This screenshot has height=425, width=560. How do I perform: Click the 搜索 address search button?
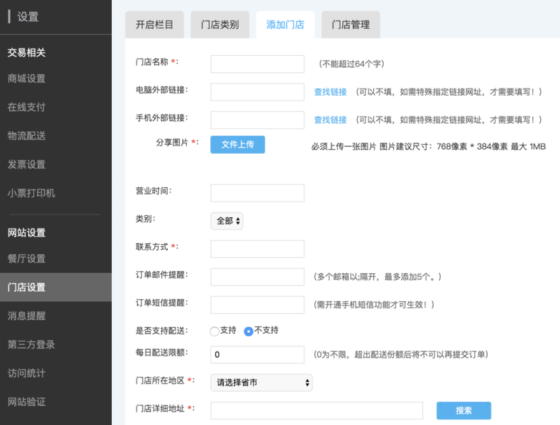464,410
